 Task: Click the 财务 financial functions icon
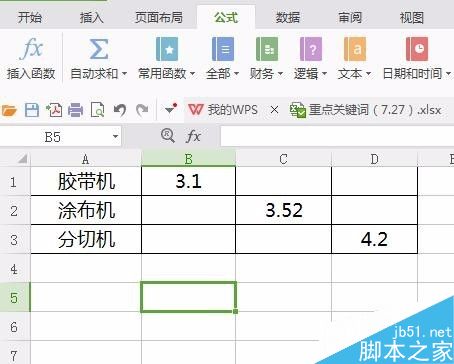pyautogui.click(x=267, y=49)
